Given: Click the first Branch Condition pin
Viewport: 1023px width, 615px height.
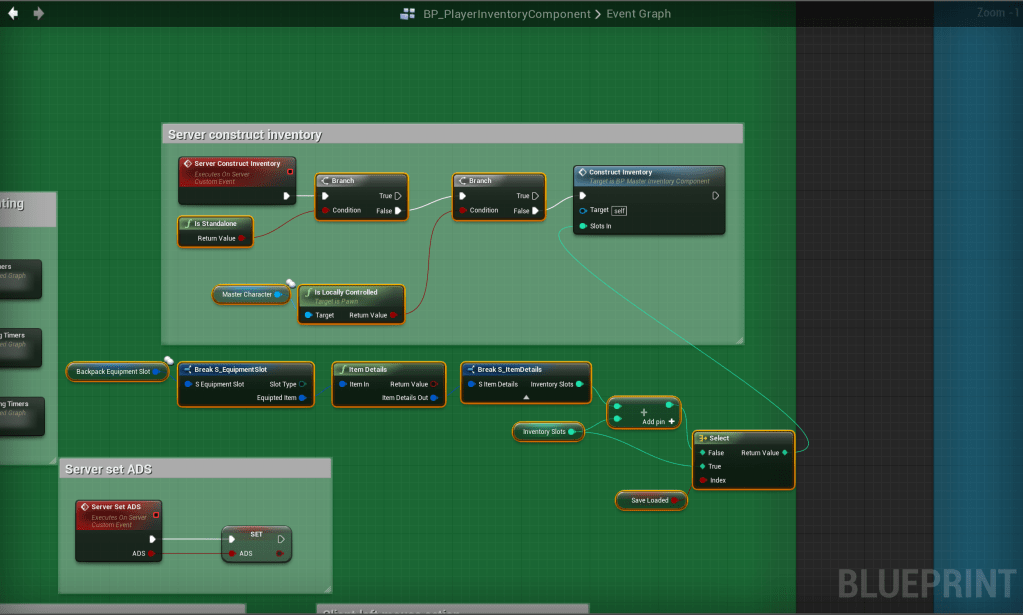Looking at the screenshot, I should pos(325,210).
